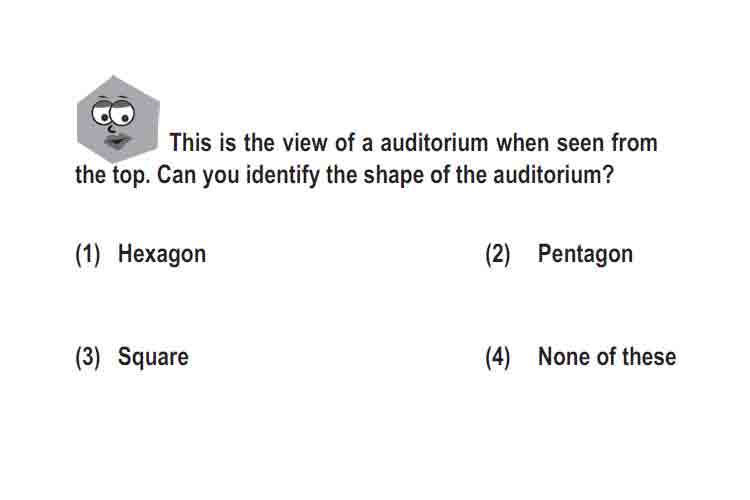Select the Hexagon answer option

point(162,254)
